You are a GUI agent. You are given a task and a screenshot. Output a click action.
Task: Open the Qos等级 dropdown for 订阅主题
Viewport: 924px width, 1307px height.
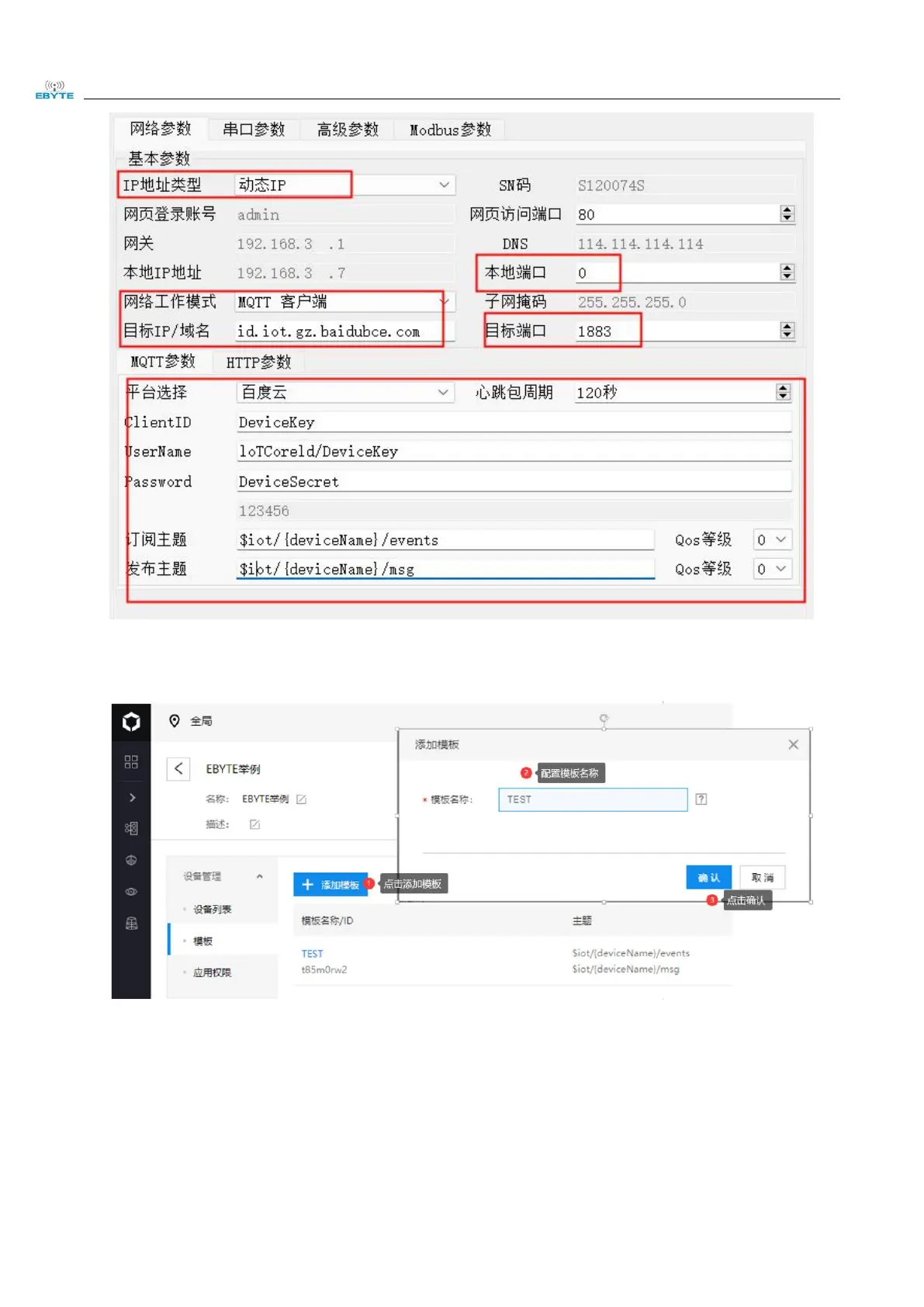[772, 540]
